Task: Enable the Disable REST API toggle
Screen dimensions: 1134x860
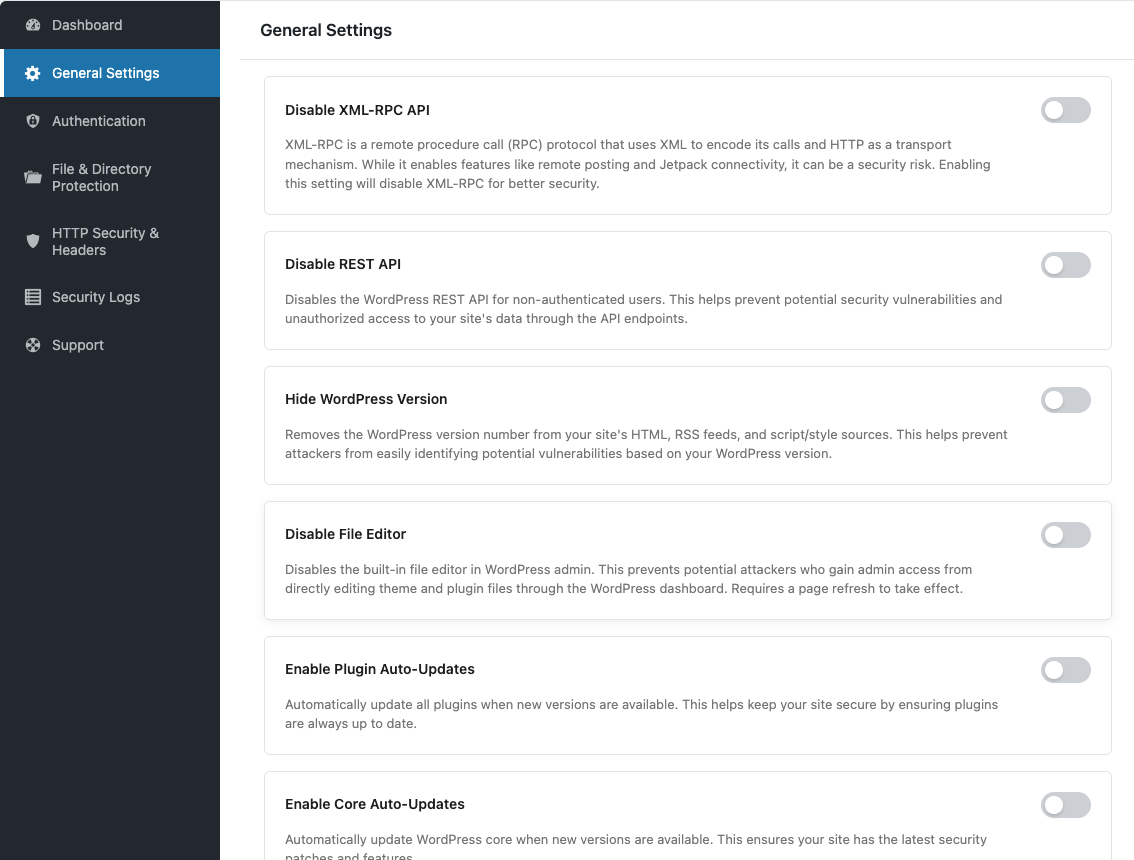Action: pos(1065,265)
